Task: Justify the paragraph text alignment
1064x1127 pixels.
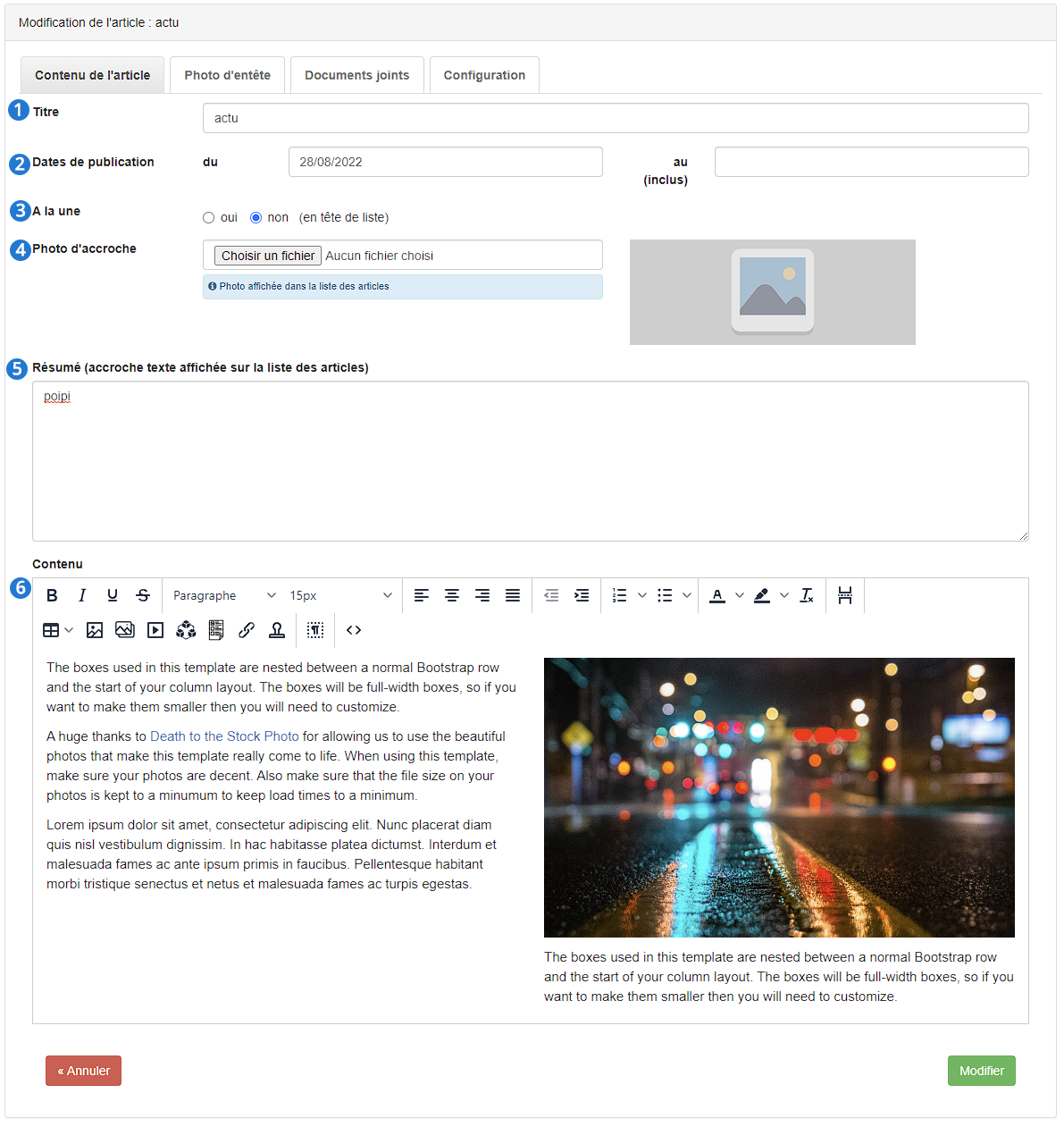Action: pos(513,595)
